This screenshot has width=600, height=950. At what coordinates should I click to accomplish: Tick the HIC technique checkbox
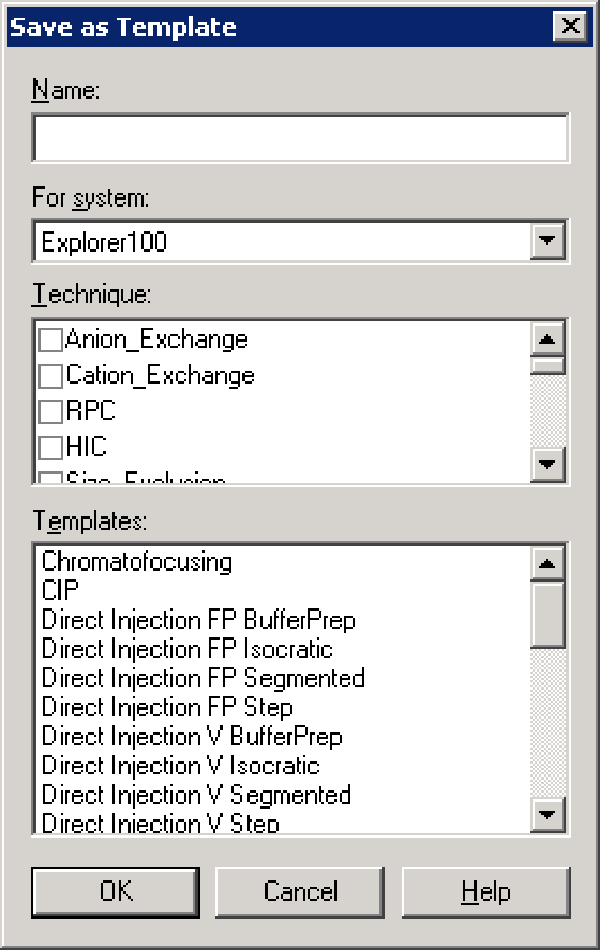(50, 447)
